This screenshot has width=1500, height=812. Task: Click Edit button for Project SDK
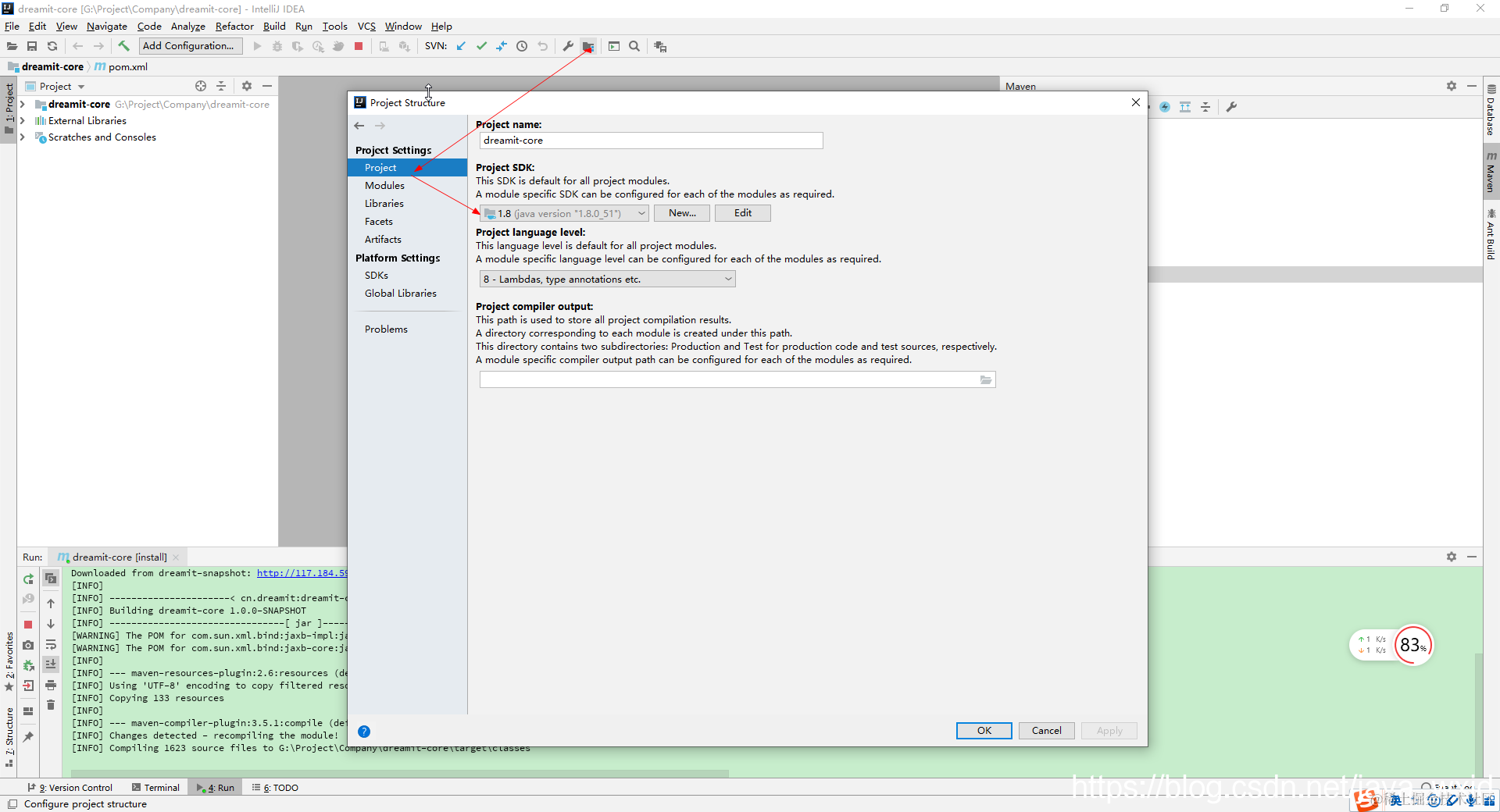coord(743,213)
